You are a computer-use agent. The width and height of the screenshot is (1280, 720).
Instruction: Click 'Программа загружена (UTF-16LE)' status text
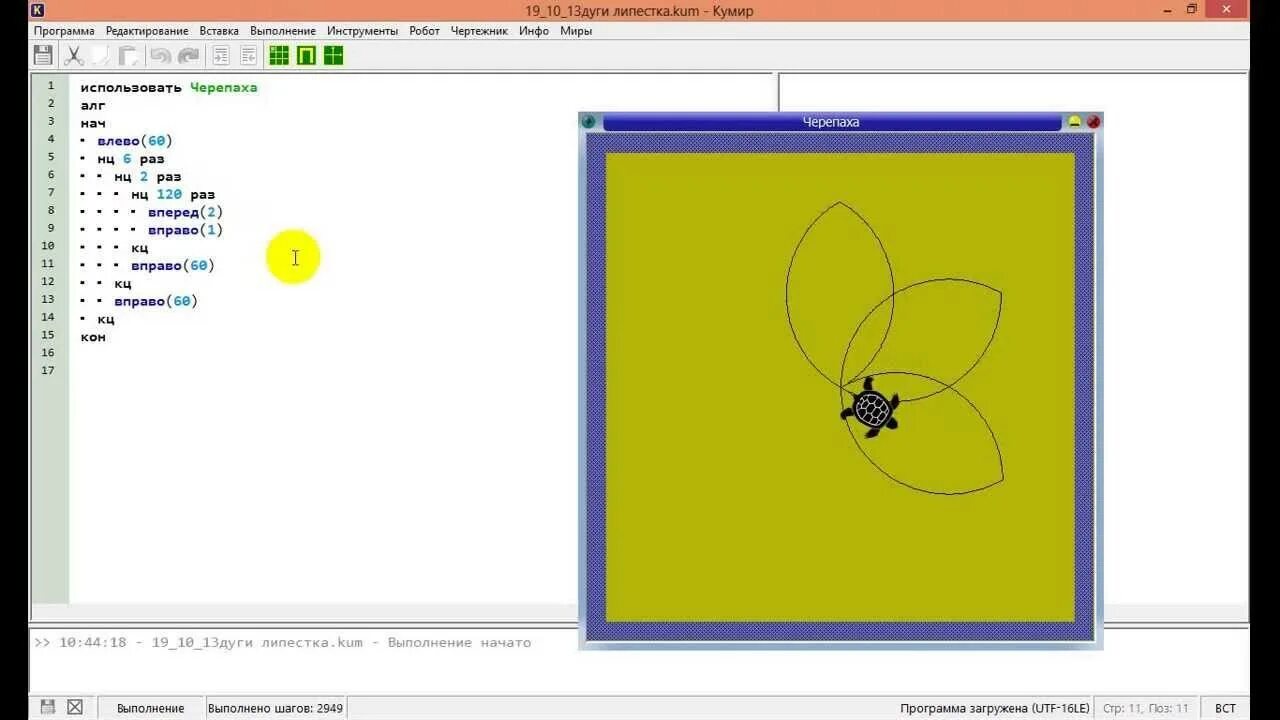(995, 708)
